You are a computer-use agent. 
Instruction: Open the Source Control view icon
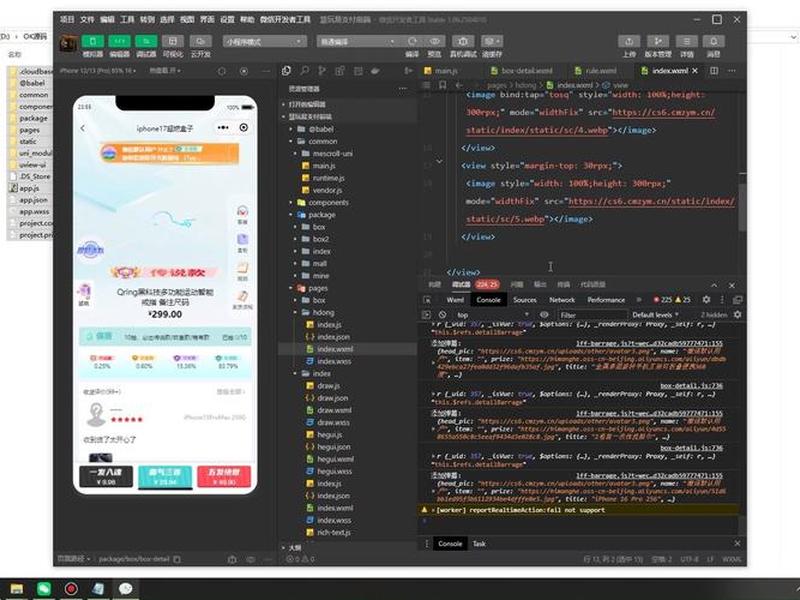point(322,71)
